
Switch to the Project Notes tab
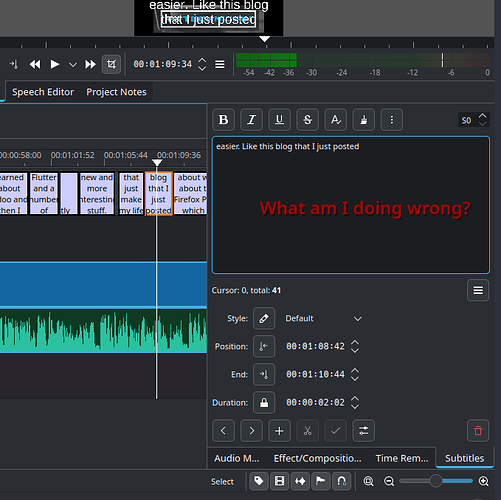116,92
